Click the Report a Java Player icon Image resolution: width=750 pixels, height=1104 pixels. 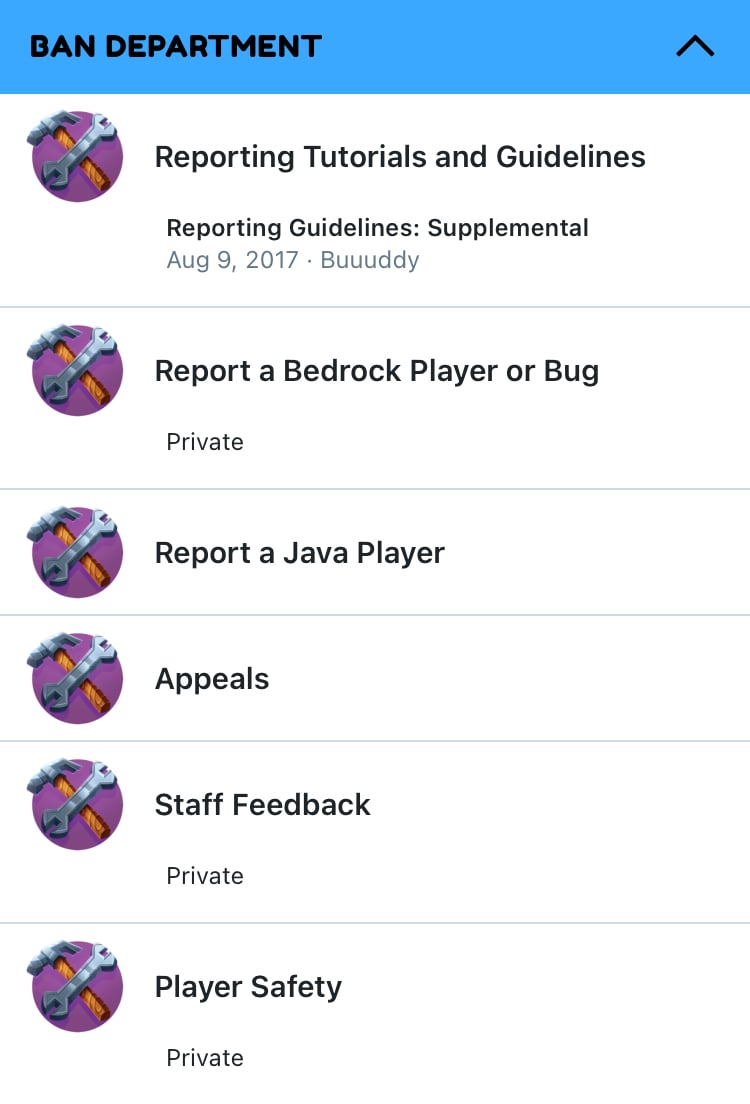[x=75, y=551]
